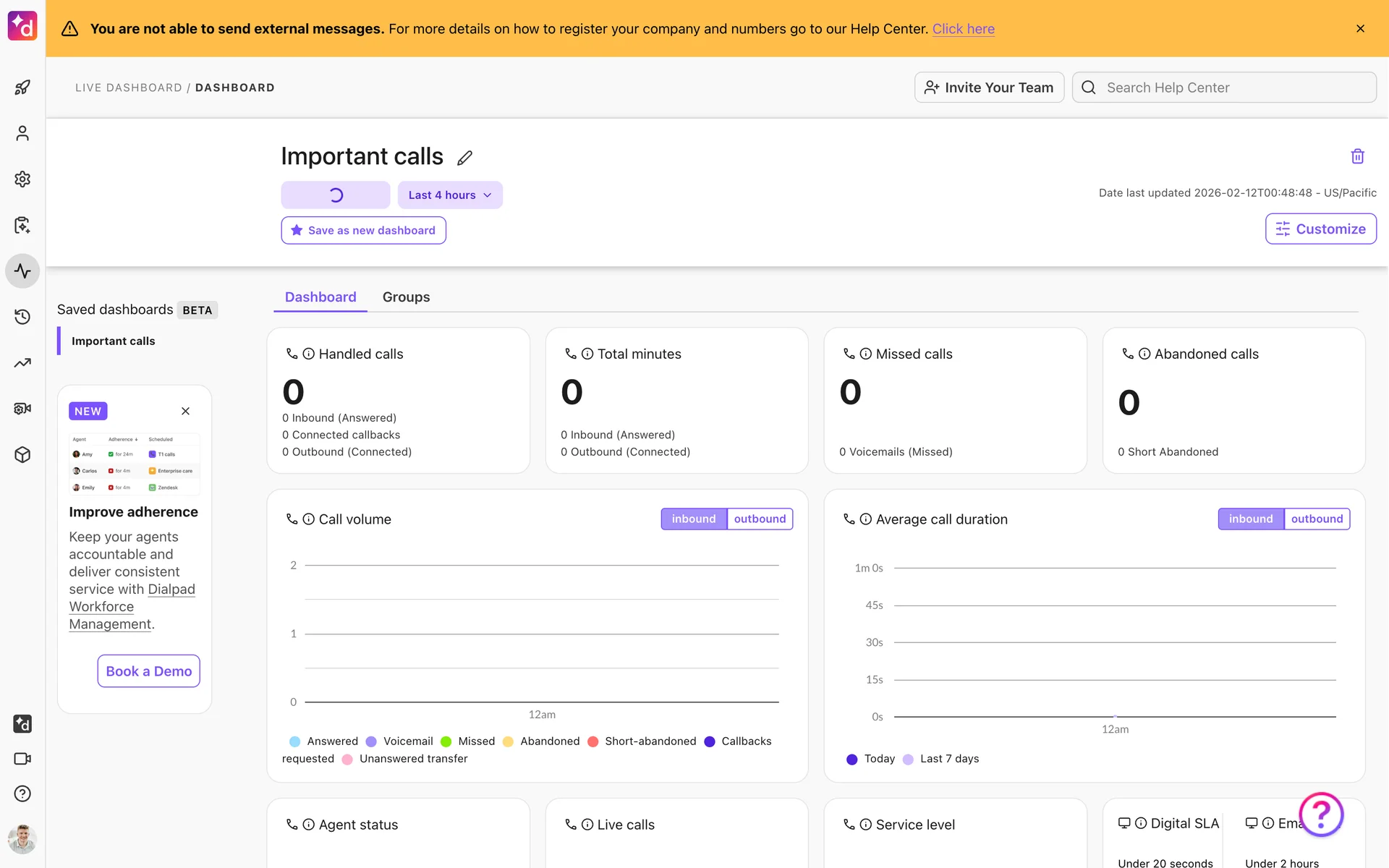Image resolution: width=1389 pixels, height=868 pixels.
Task: Click Save as new dashboard button
Action: [363, 230]
